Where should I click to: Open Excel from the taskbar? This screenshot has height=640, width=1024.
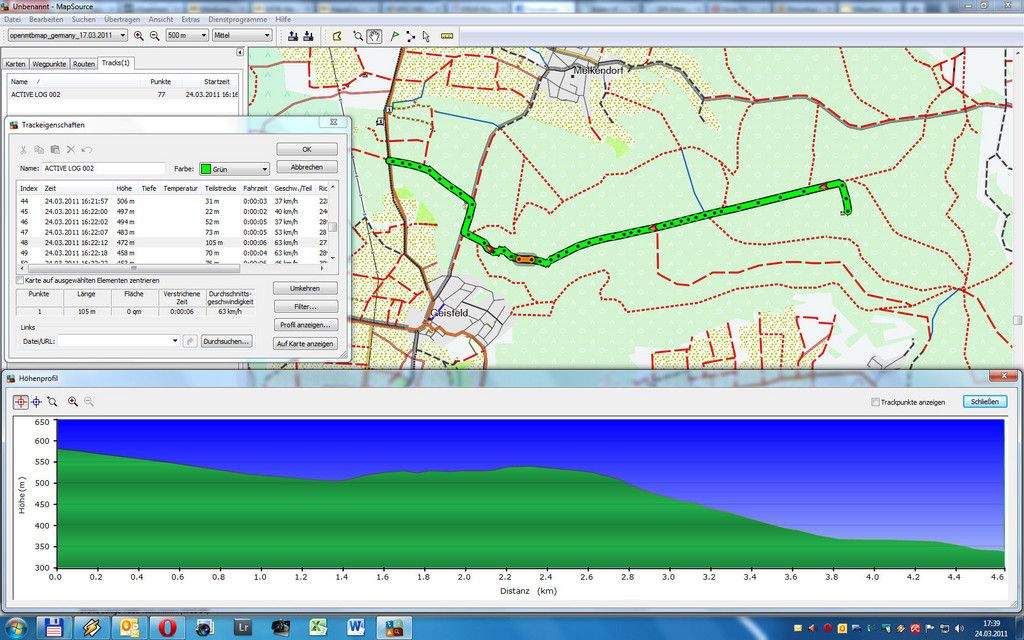click(x=319, y=628)
